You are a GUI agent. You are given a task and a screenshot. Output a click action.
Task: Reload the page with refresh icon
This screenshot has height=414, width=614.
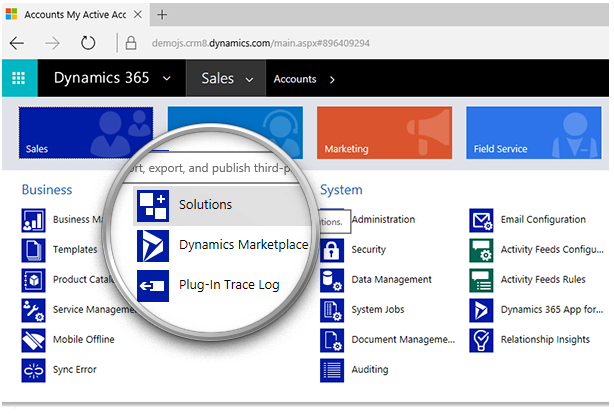88,43
